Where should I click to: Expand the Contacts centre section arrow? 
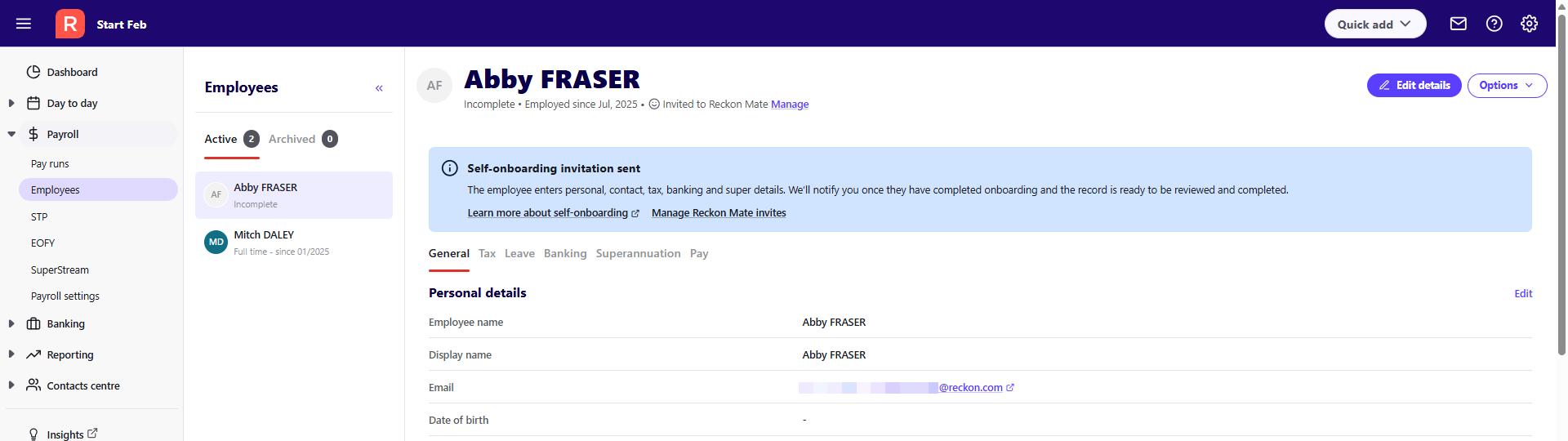pyautogui.click(x=11, y=385)
